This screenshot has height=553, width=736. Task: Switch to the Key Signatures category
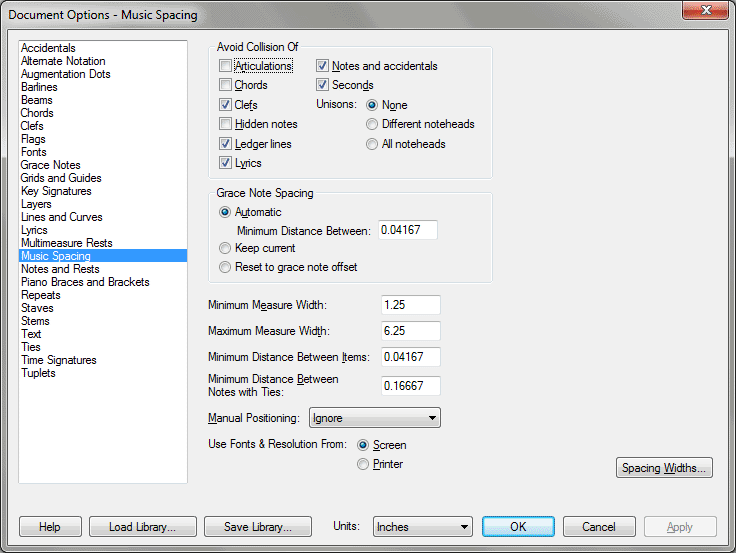point(56,191)
